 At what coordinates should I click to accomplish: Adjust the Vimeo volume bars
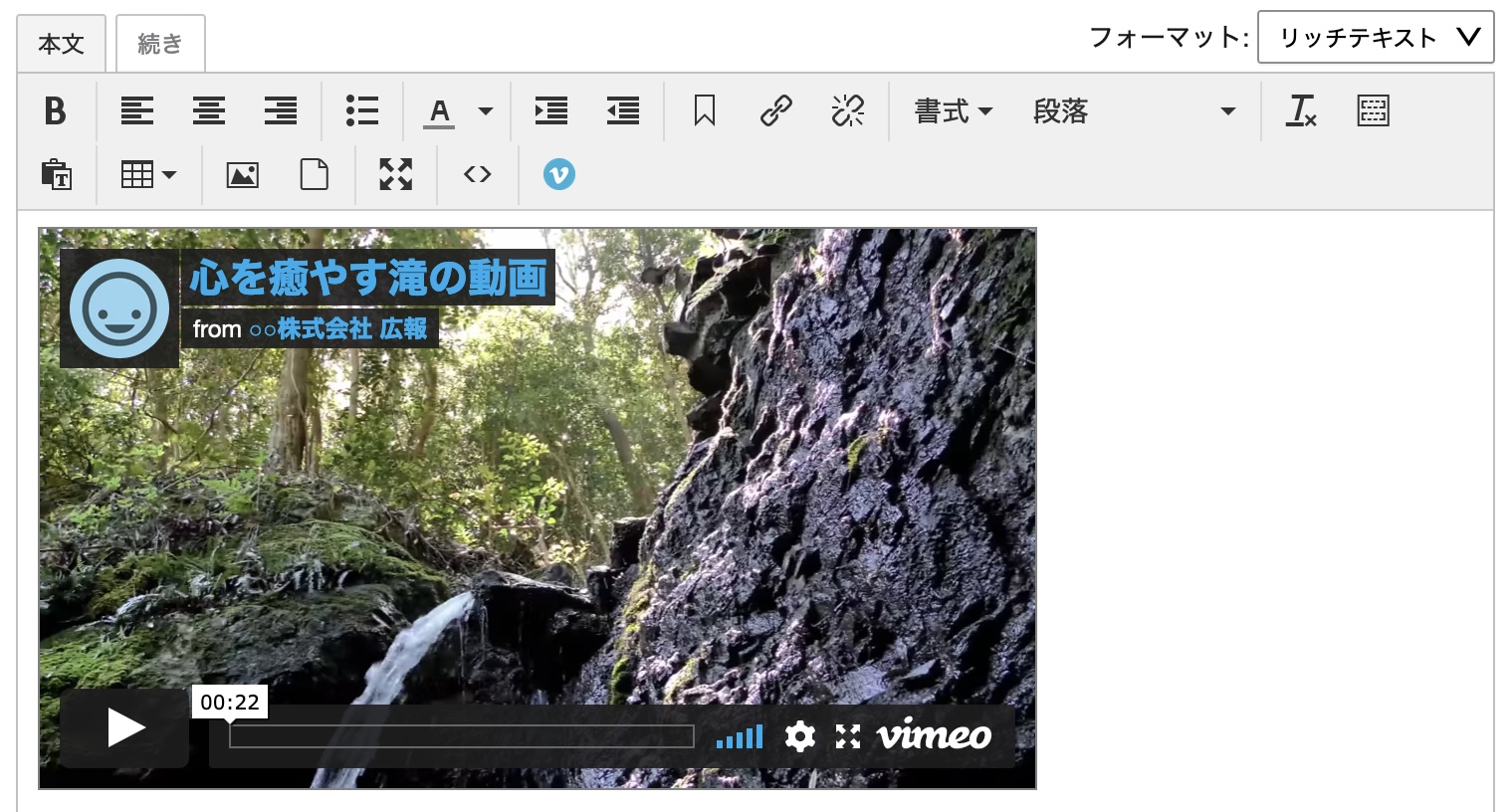click(x=740, y=736)
